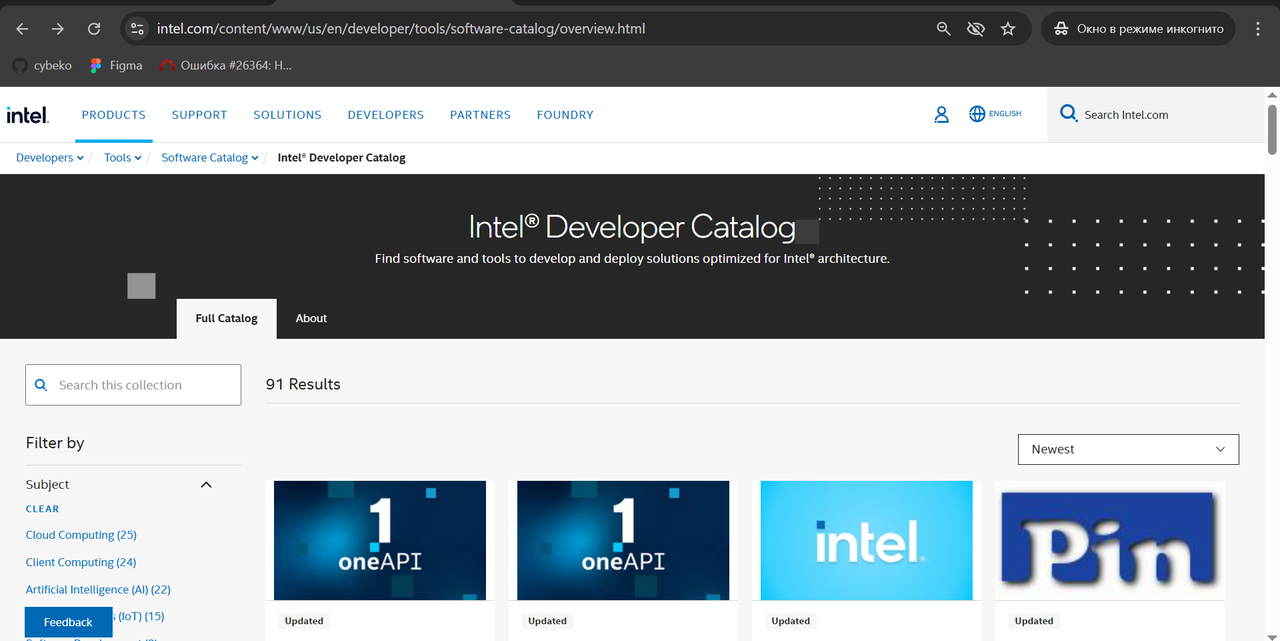Reload the page with refresh icon
This screenshot has height=641, width=1280.
point(94,29)
